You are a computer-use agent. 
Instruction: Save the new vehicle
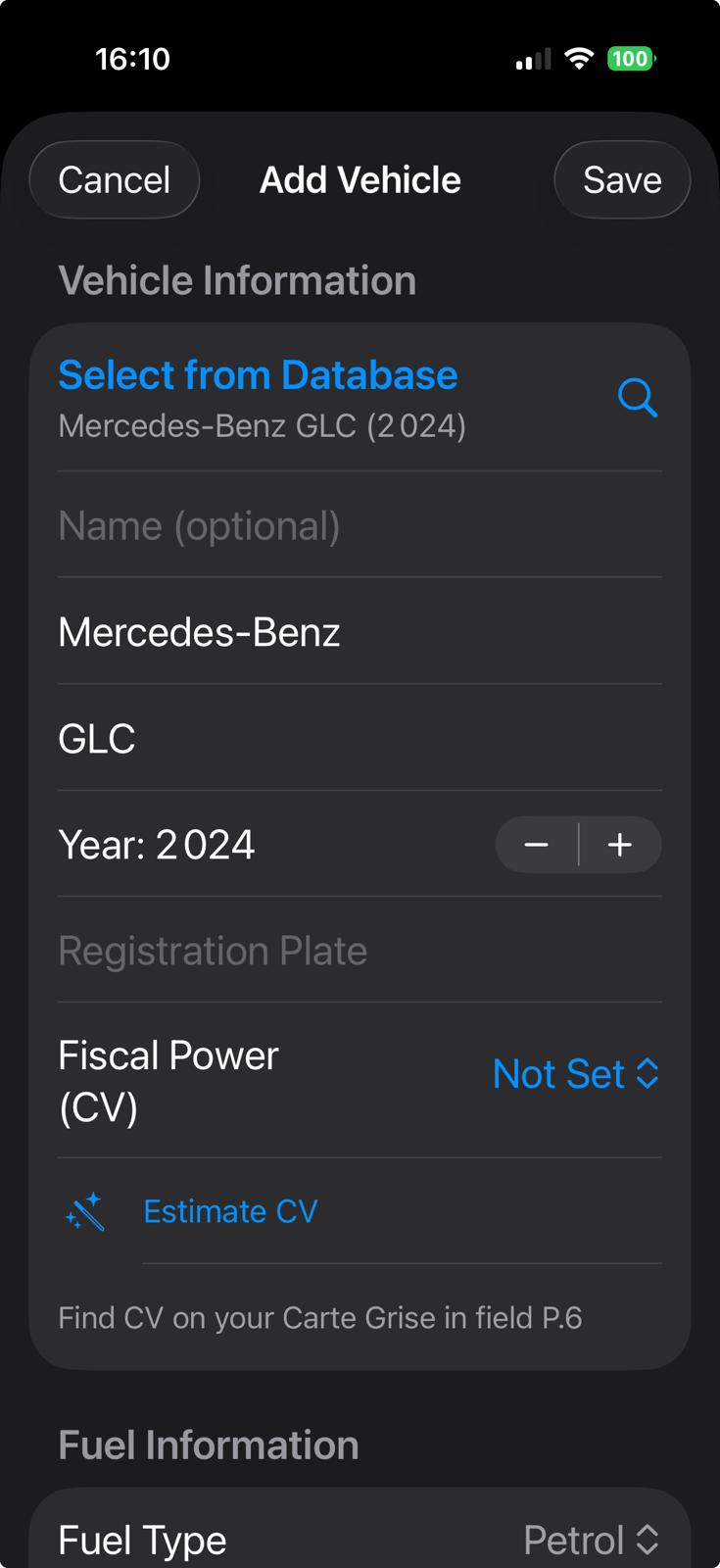point(622,180)
